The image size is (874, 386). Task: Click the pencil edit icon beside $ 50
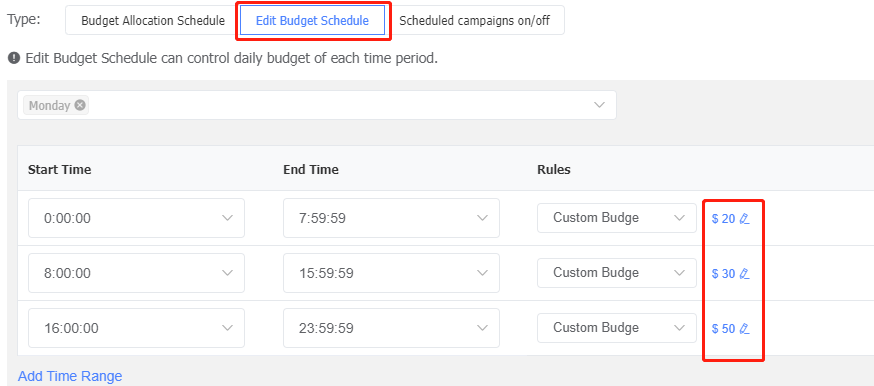tap(744, 329)
